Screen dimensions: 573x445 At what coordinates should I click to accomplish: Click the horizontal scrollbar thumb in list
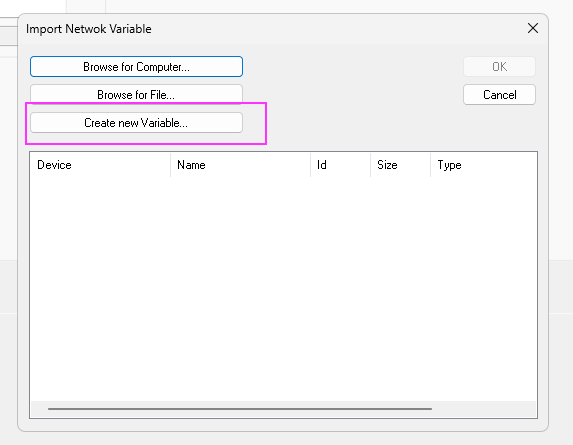coord(240,409)
